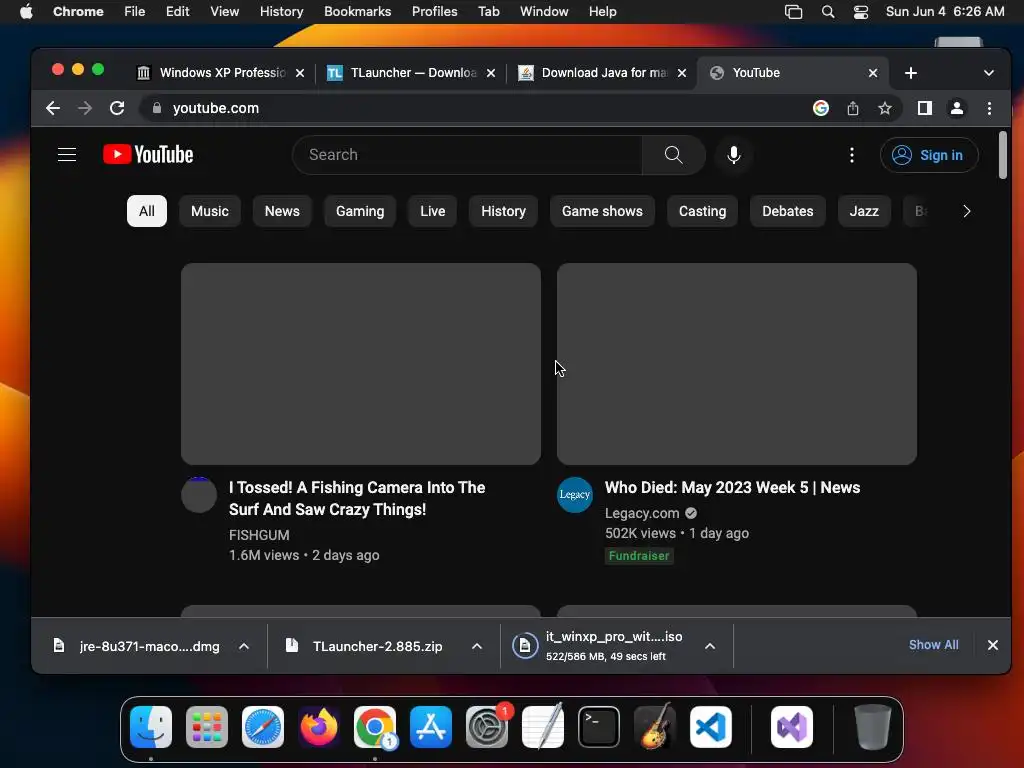Select the Debates filter chip
Image resolution: width=1024 pixels, height=768 pixels.
pos(788,211)
